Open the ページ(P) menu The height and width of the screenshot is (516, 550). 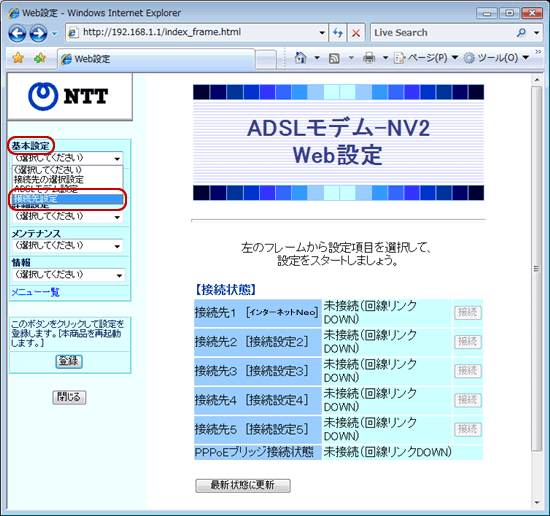click(x=427, y=58)
